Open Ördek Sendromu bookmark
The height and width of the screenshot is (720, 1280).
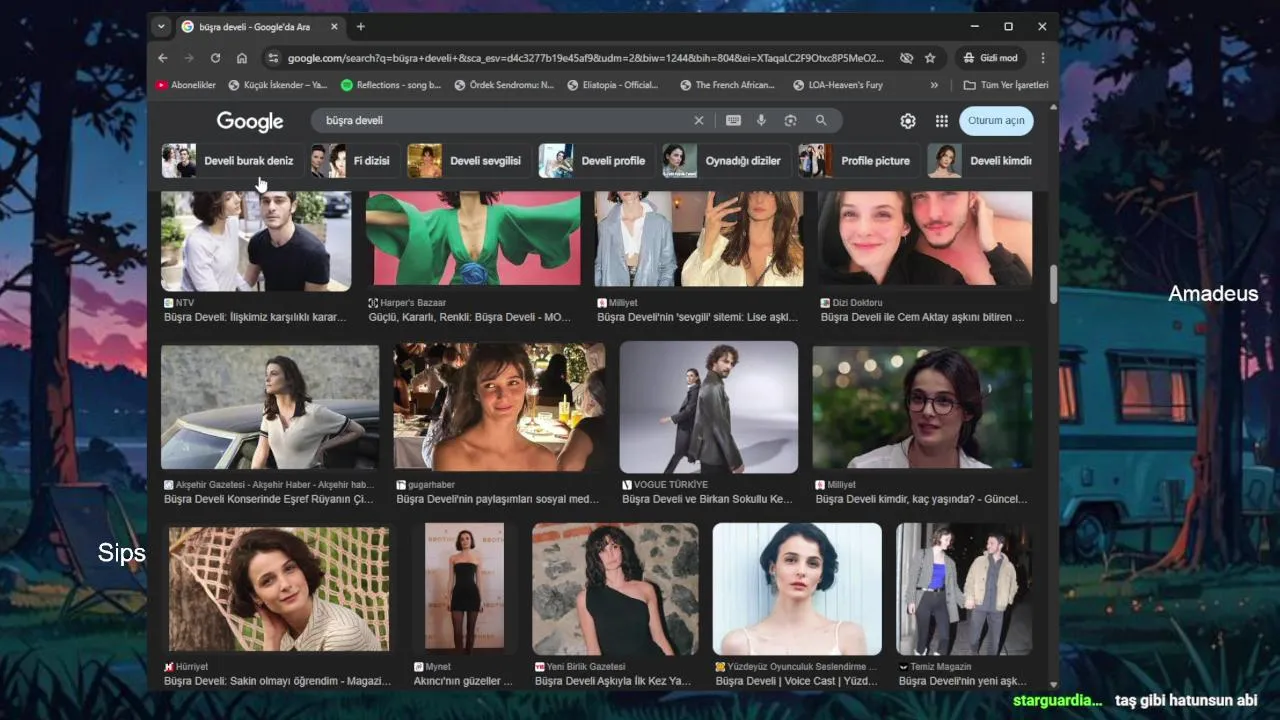coord(504,85)
